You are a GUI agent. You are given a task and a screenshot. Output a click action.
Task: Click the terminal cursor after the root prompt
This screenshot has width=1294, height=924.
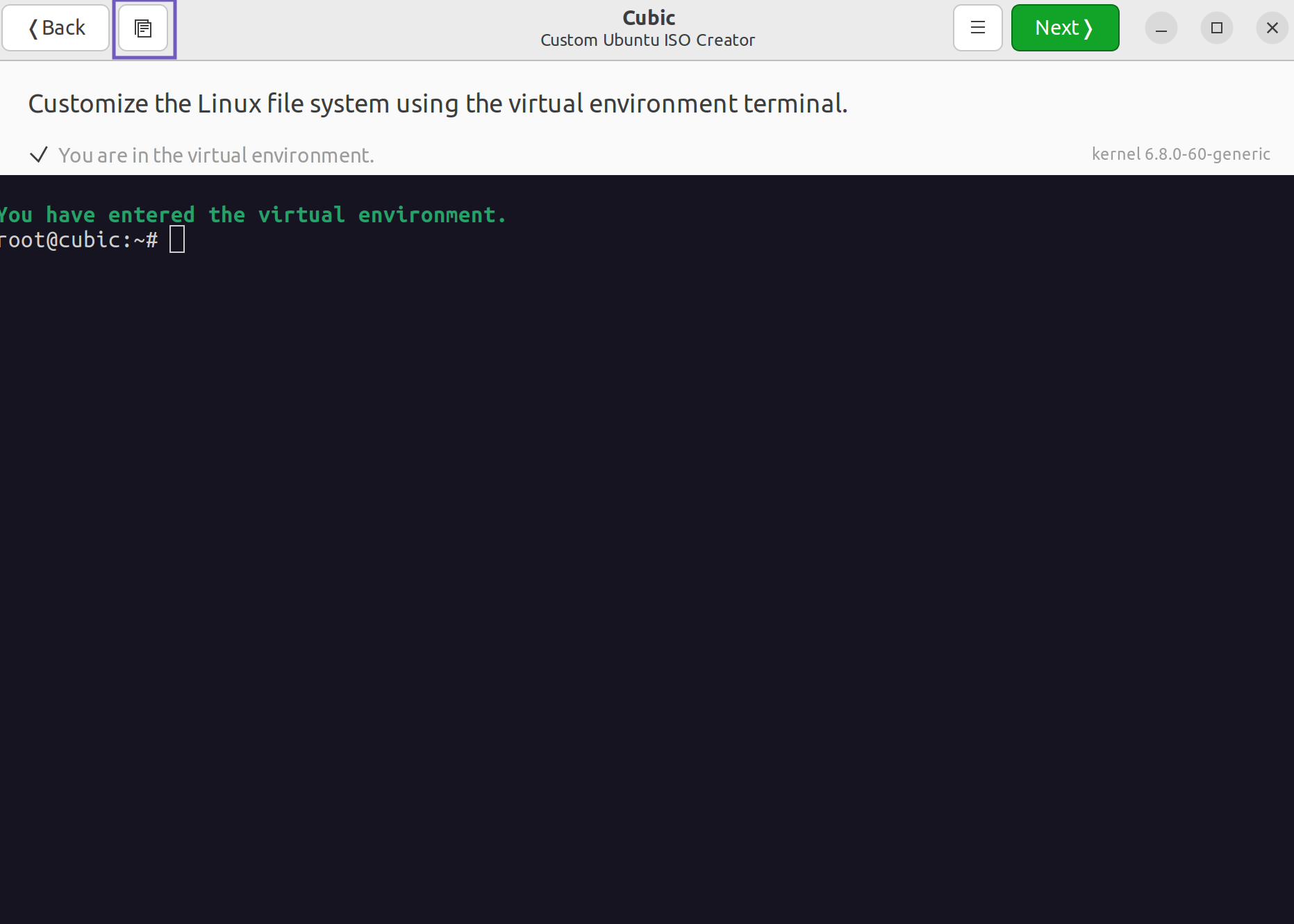tap(177, 239)
